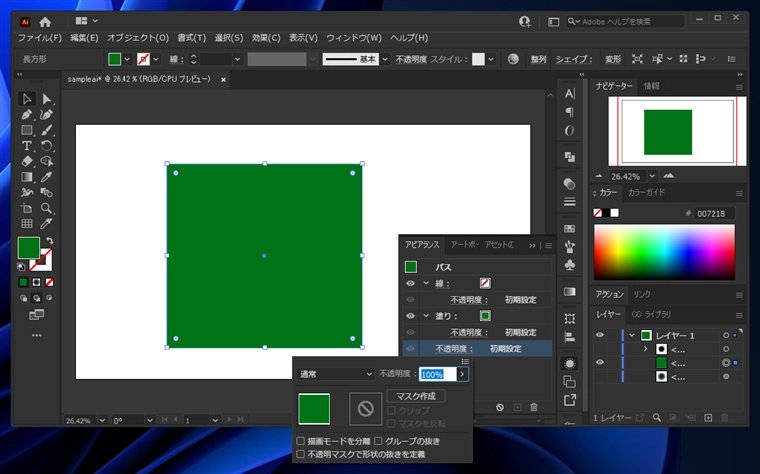Open the ウィンドウ(W) menu

click(x=354, y=38)
